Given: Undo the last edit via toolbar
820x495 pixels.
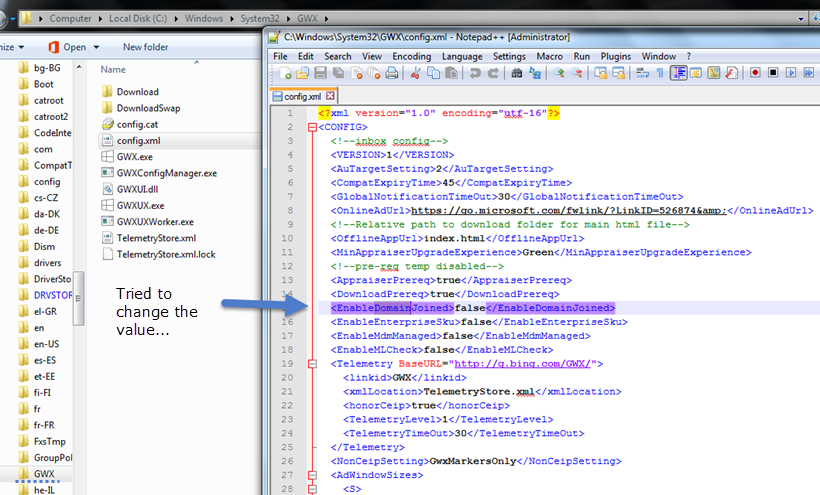Looking at the screenshot, I should pyautogui.click(x=475, y=73).
